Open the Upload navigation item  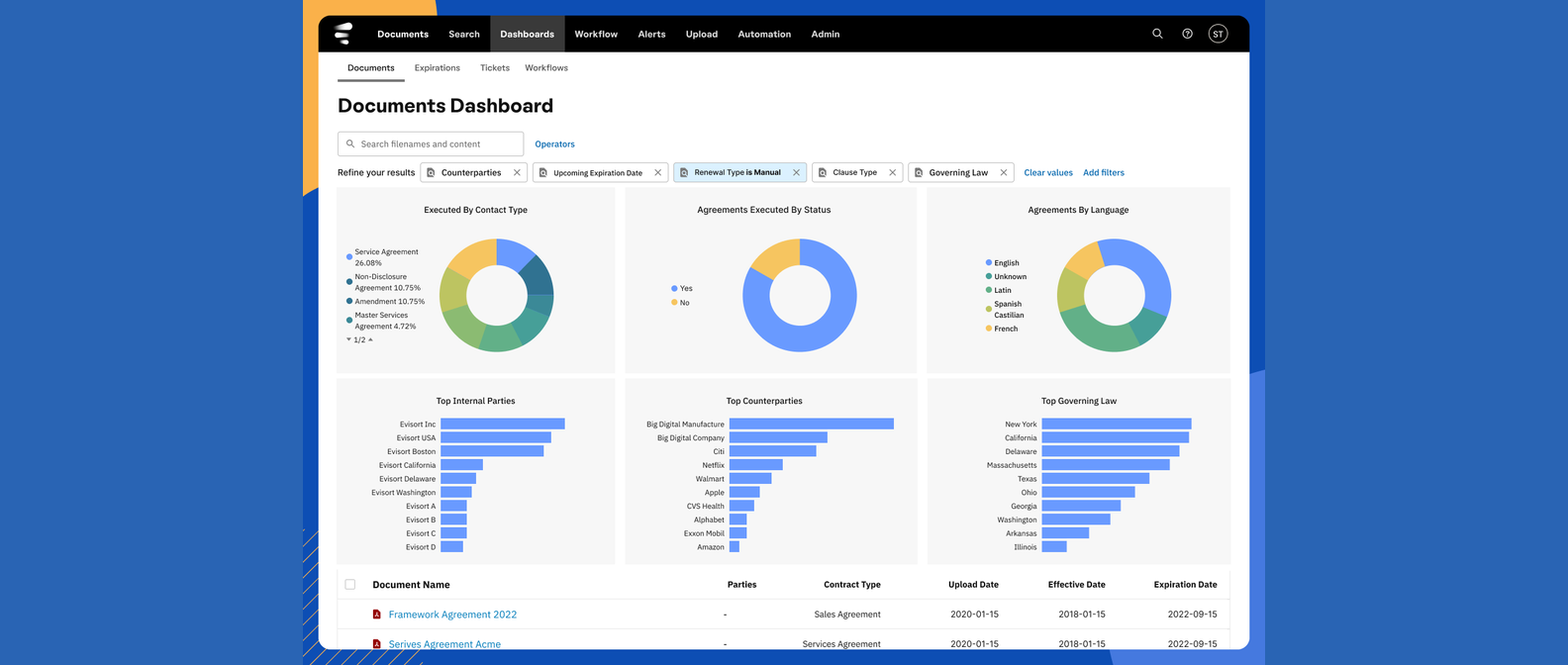(702, 34)
